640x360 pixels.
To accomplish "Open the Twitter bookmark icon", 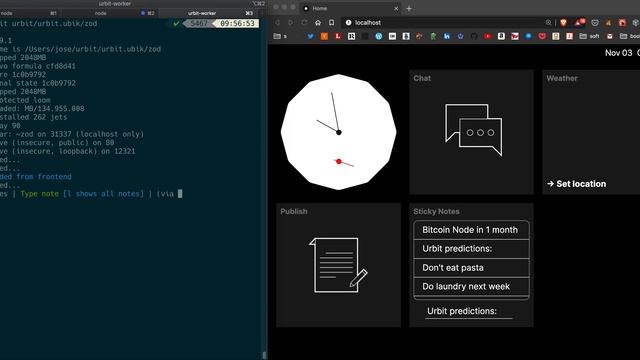I will (x=311, y=36).
